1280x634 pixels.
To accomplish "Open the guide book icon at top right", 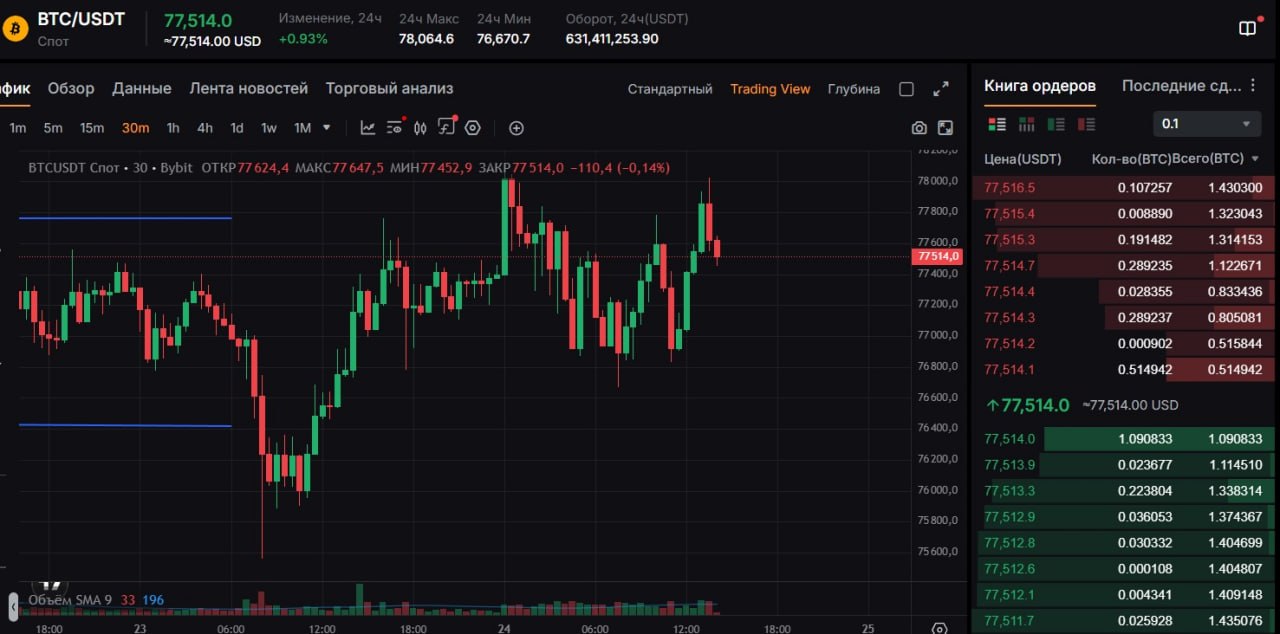I will pos(1247,28).
